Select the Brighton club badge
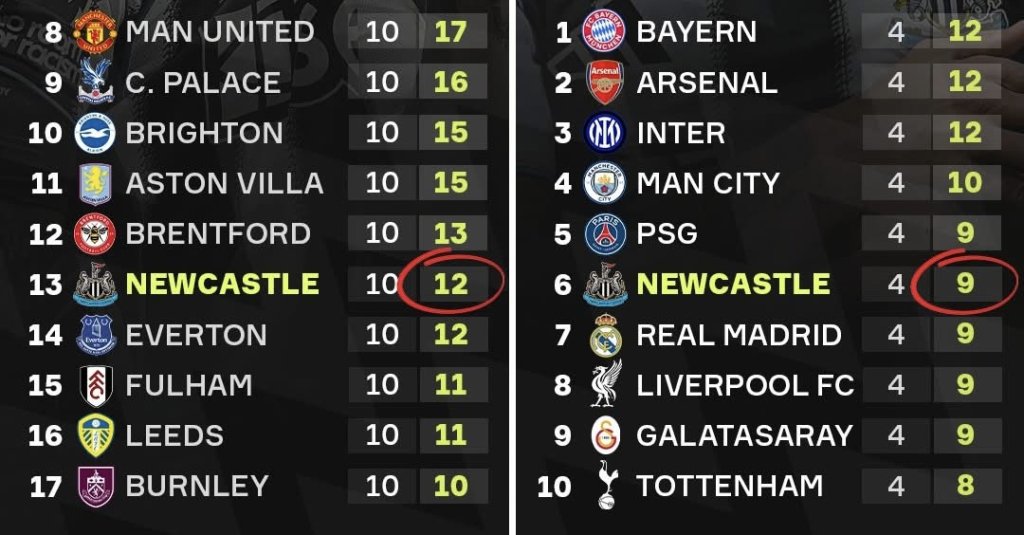Screen dimensions: 1024x535 96,133
